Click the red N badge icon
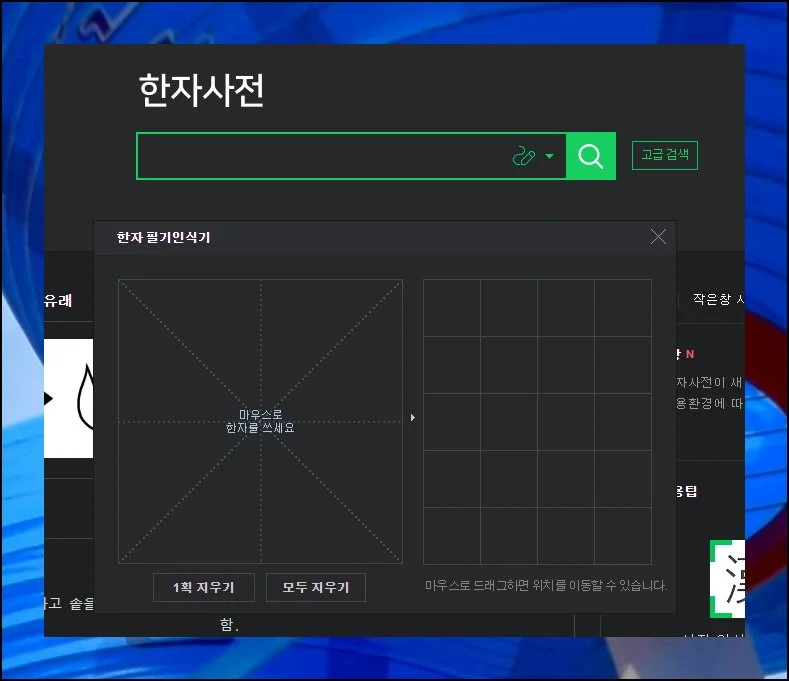 point(689,354)
